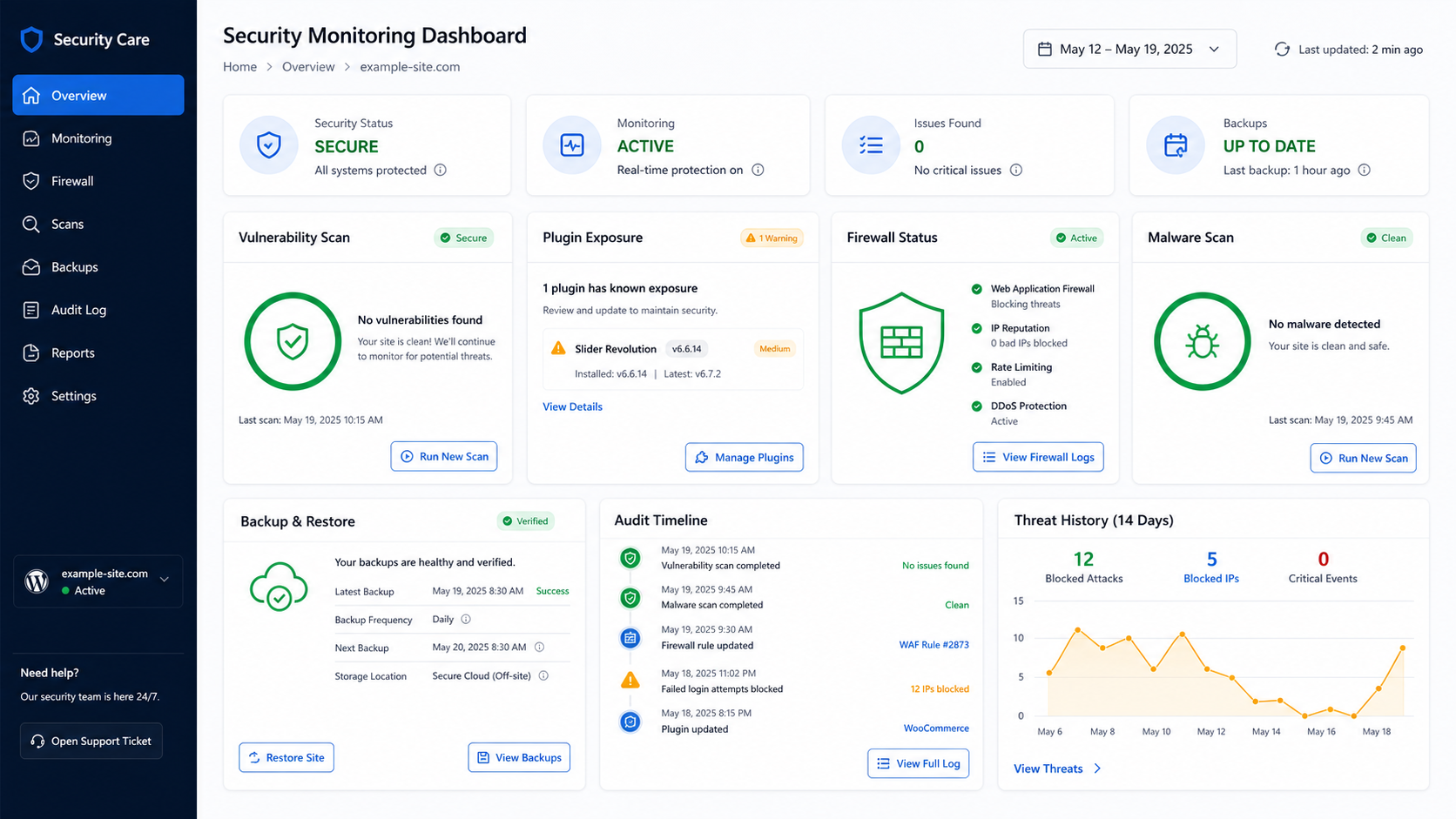Click the Security Care shield logo
The image size is (1456, 819).
coord(31,39)
